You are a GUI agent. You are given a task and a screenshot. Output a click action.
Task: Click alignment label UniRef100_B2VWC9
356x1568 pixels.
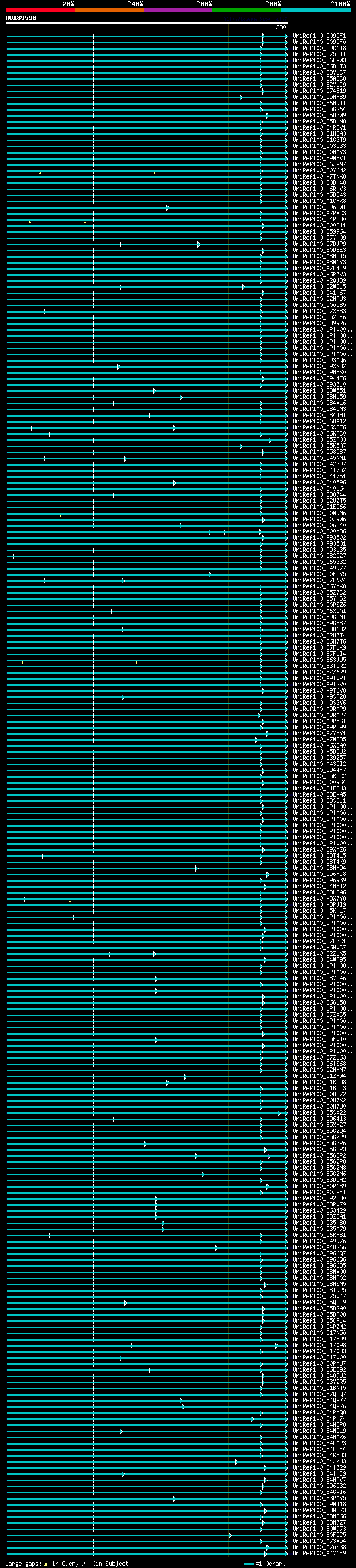319,85
